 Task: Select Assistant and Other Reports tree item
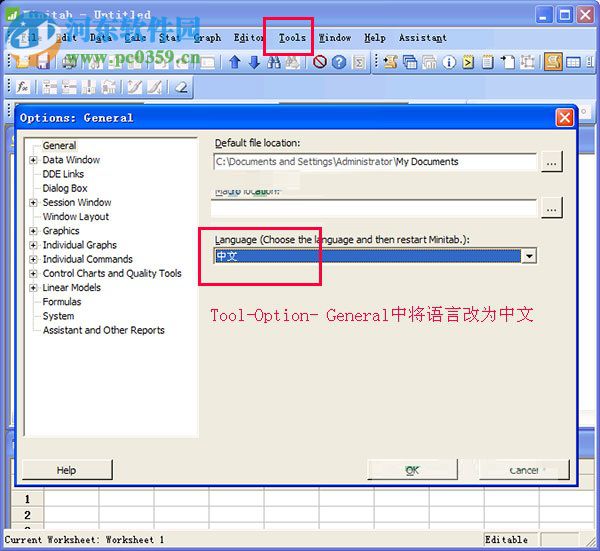click(104, 330)
